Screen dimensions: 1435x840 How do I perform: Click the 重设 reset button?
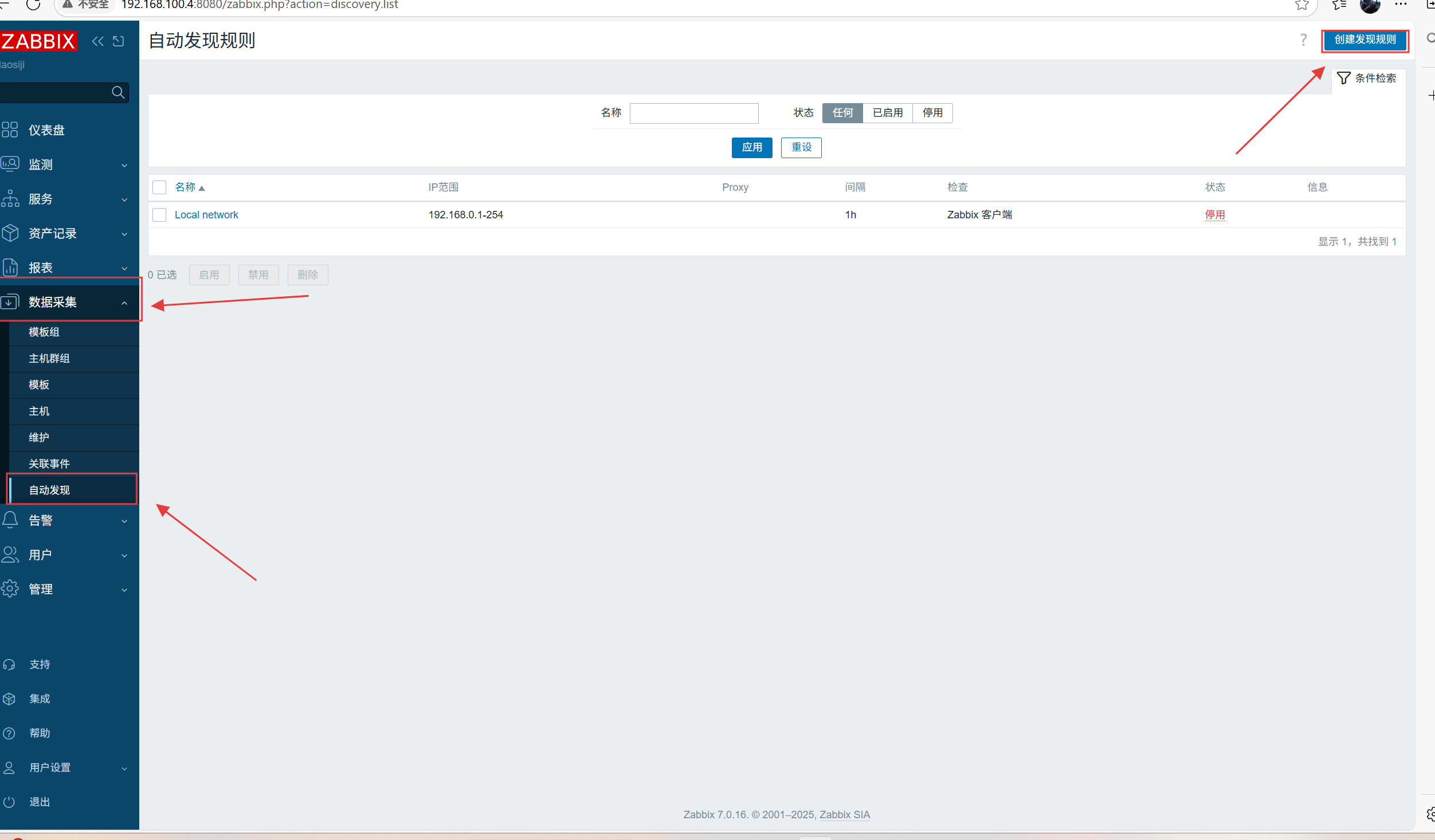[x=801, y=148]
